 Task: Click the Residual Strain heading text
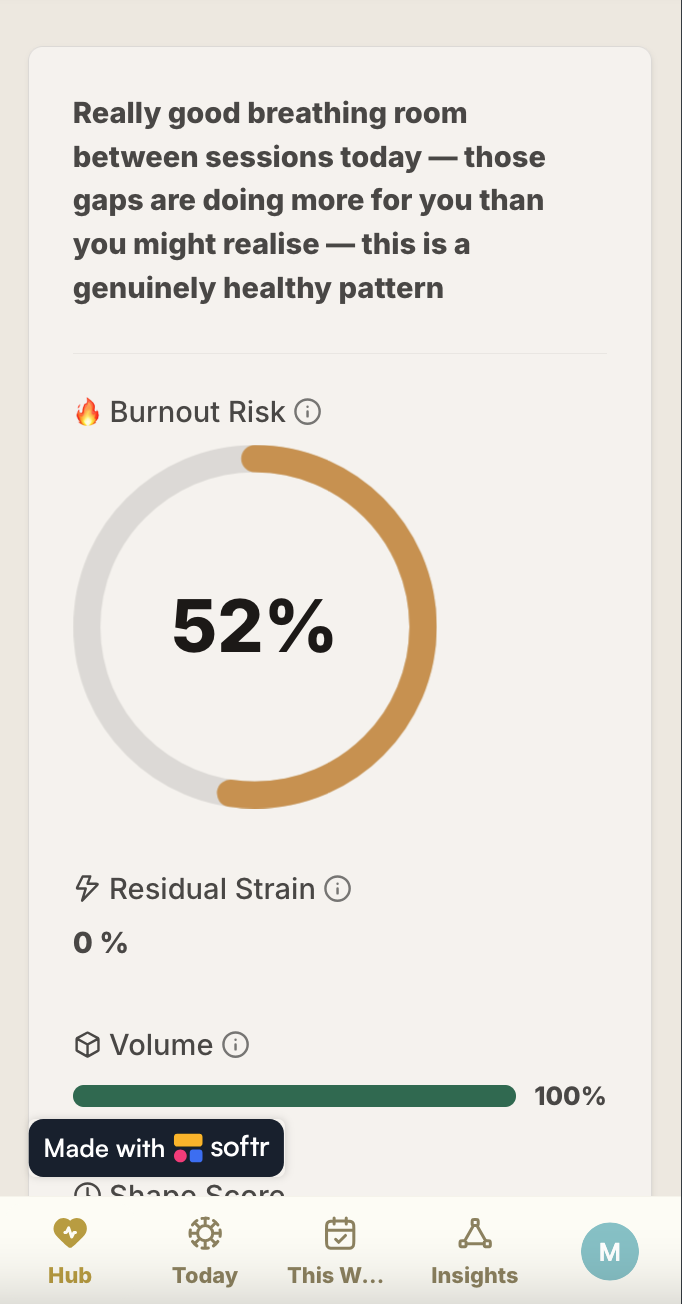point(212,889)
